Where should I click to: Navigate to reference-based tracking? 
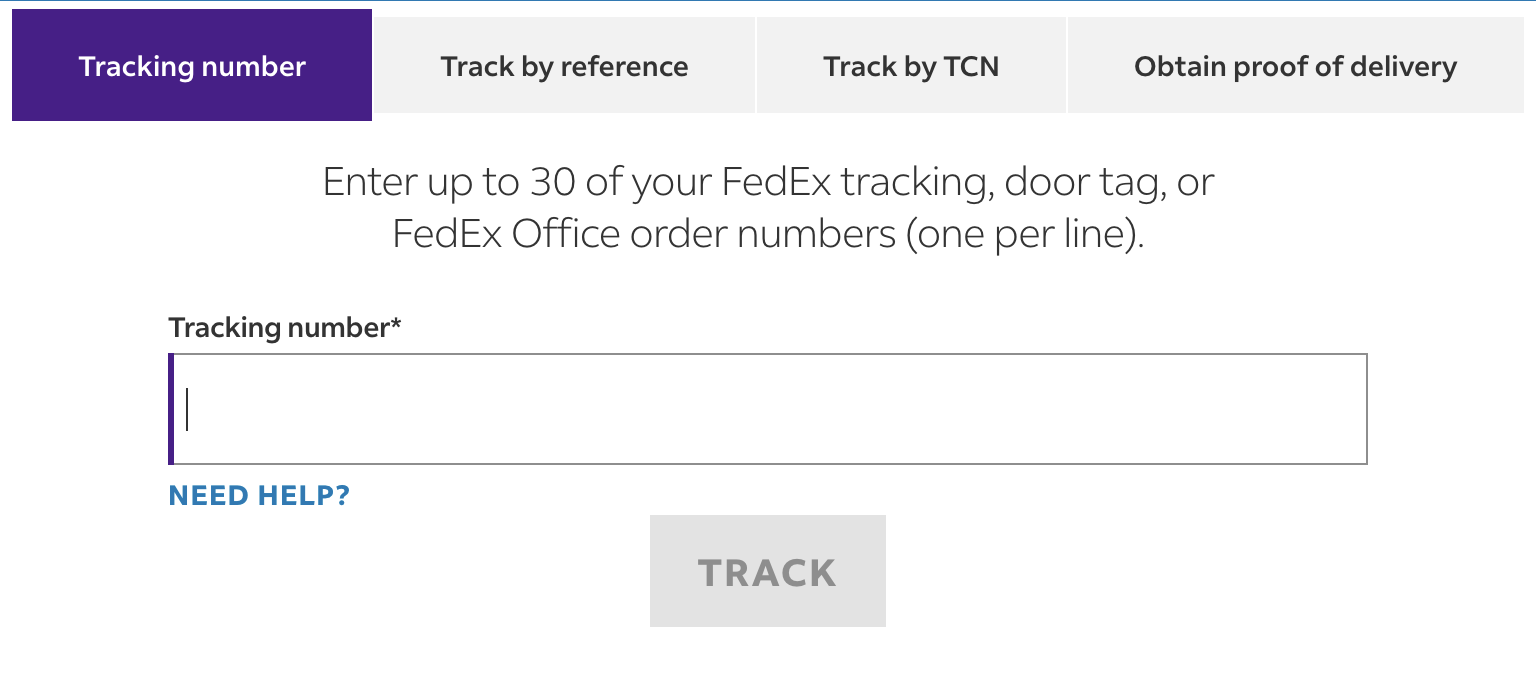[x=564, y=66]
